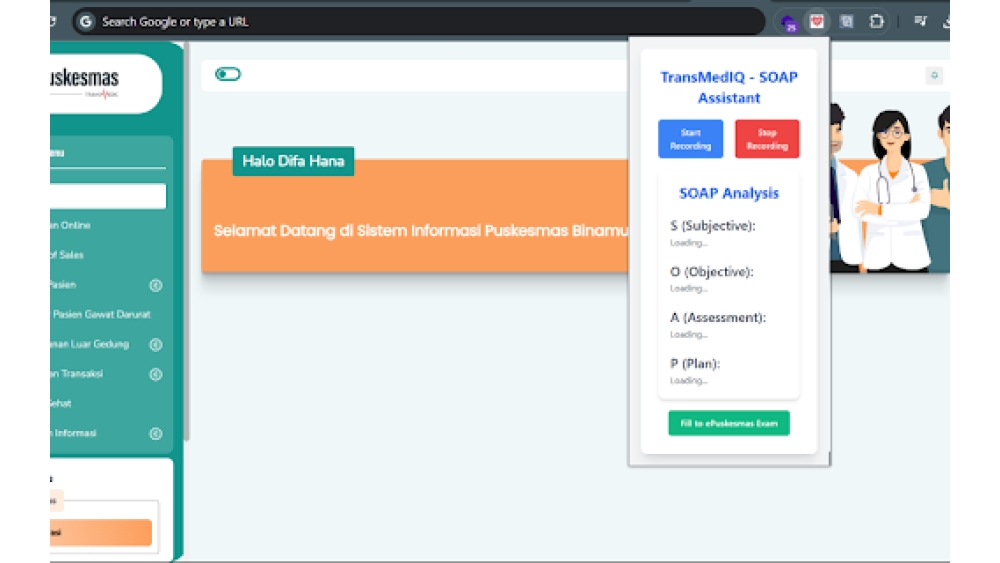Click the purple extension icon with badge

[788, 22]
